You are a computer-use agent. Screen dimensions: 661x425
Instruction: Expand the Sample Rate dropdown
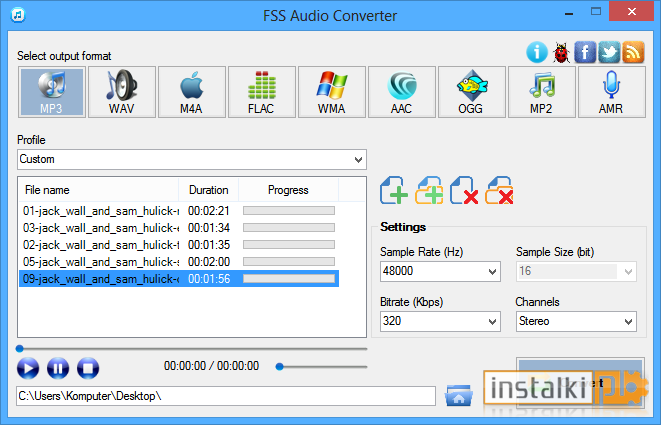click(440, 271)
